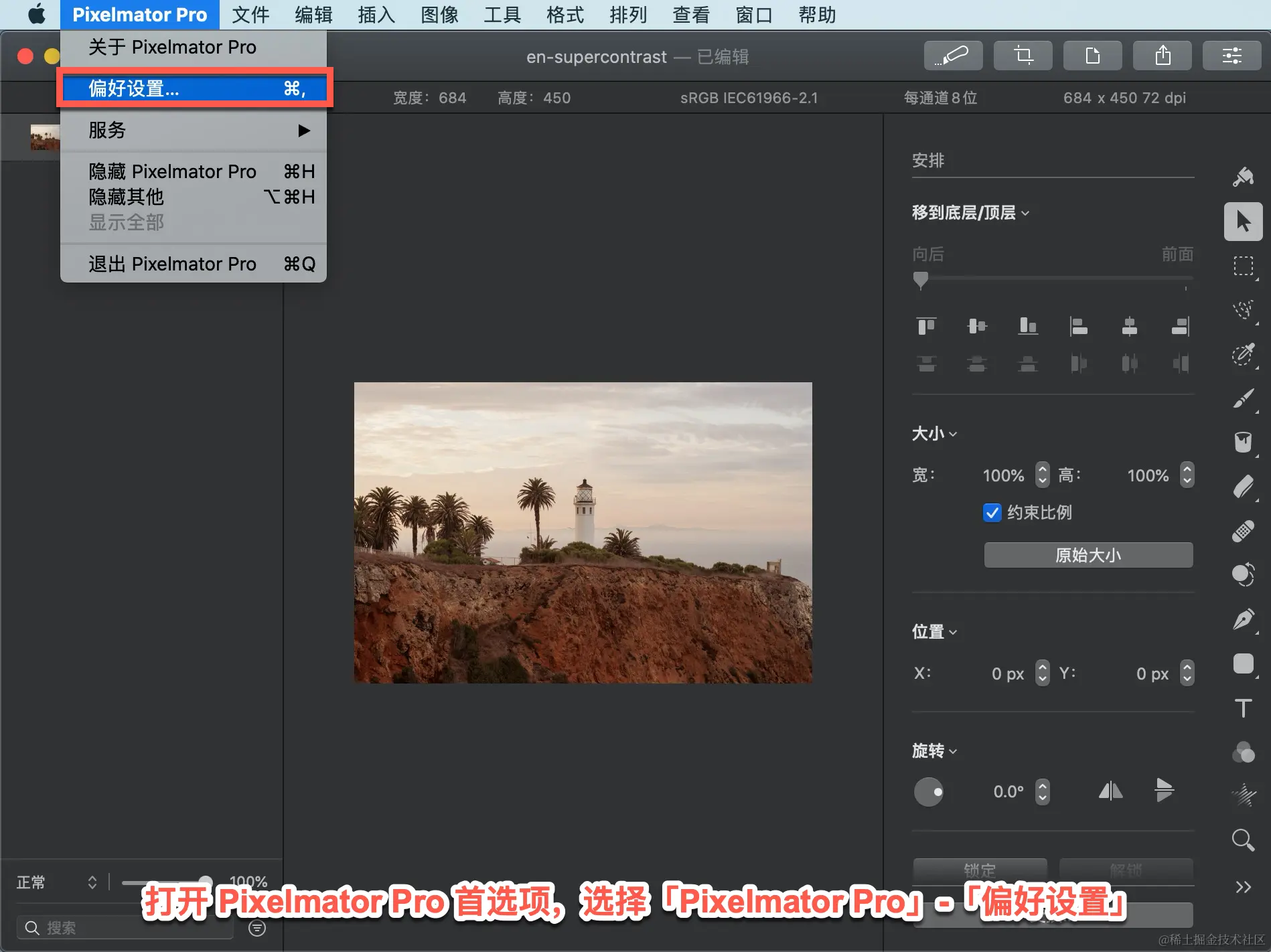Align layers to left edges

(1079, 326)
